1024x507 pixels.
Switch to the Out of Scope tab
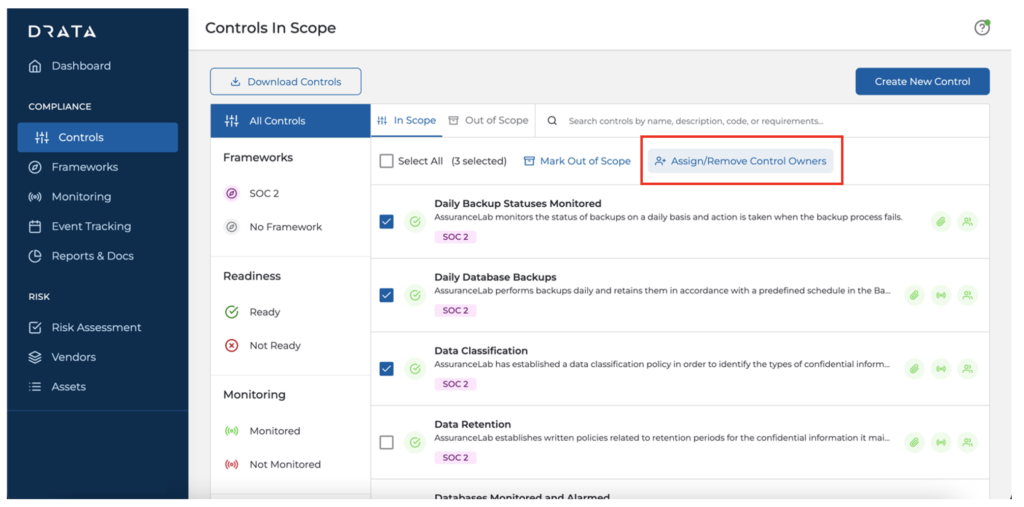[488, 121]
